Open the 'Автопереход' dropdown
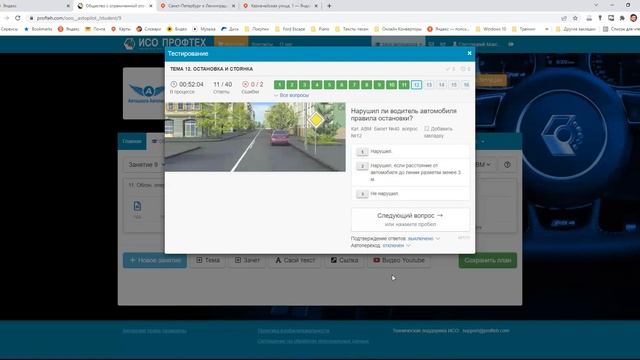The width and height of the screenshot is (640, 360). click(x=396, y=245)
